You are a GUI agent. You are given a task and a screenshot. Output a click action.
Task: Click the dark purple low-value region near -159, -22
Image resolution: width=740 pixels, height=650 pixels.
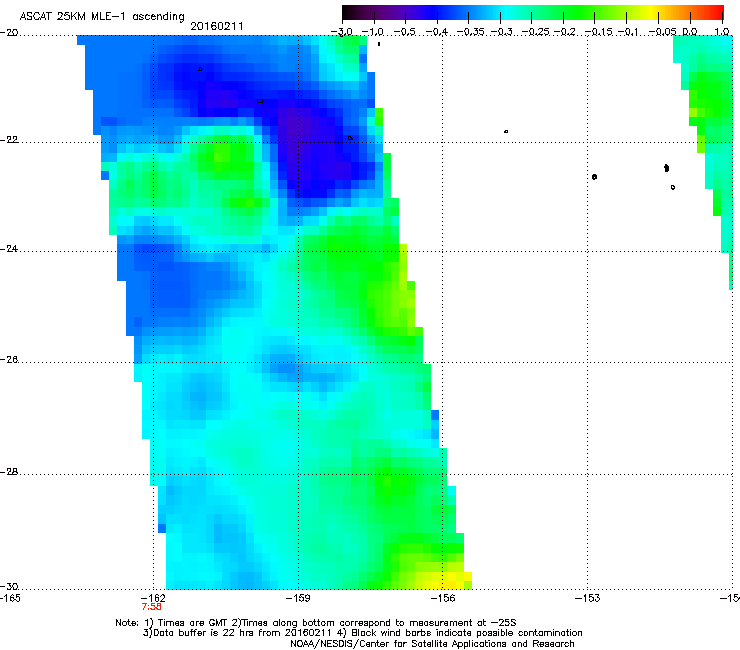click(x=307, y=142)
